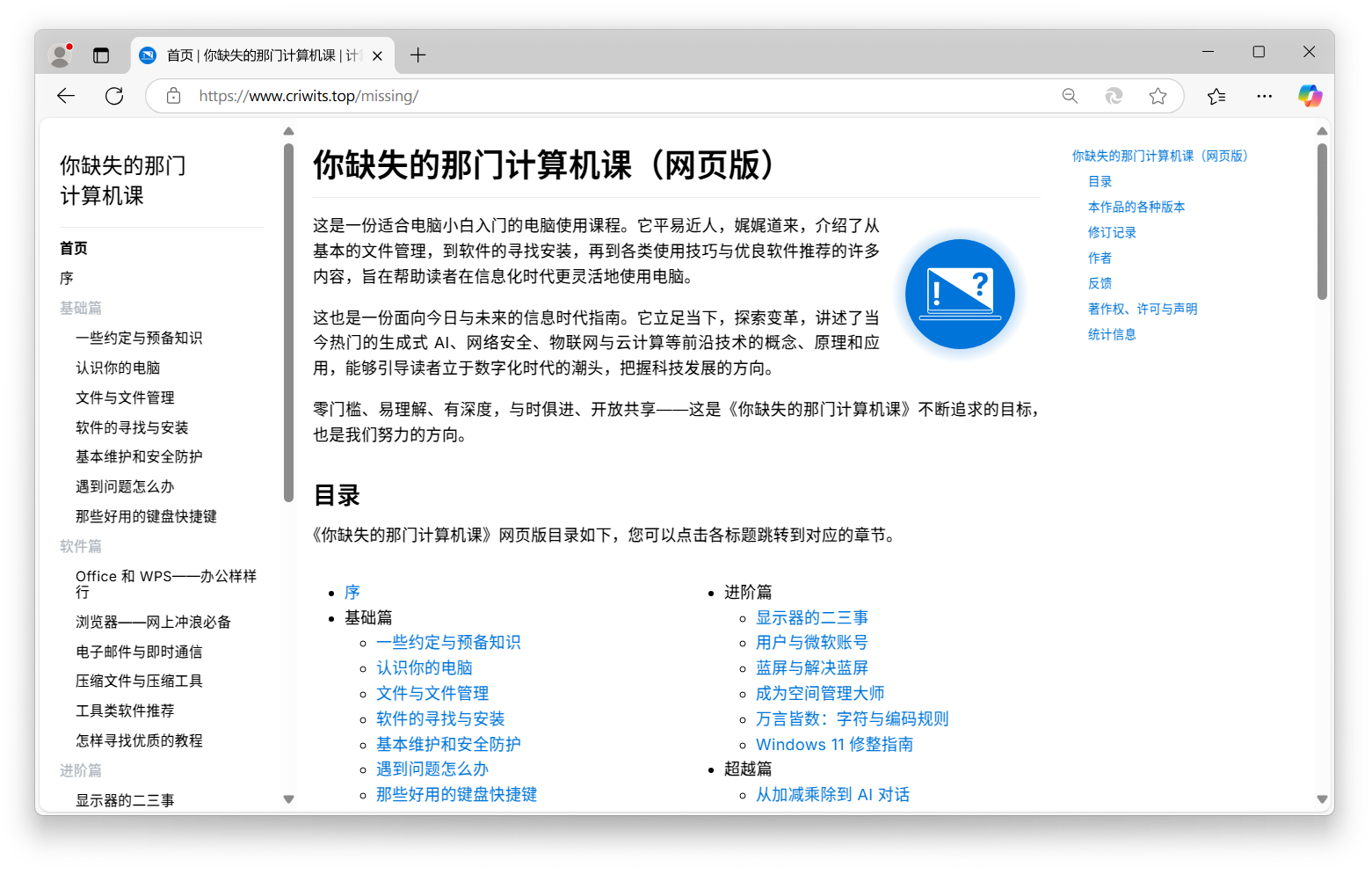Open 反馈 in the right table of contents

(1099, 282)
